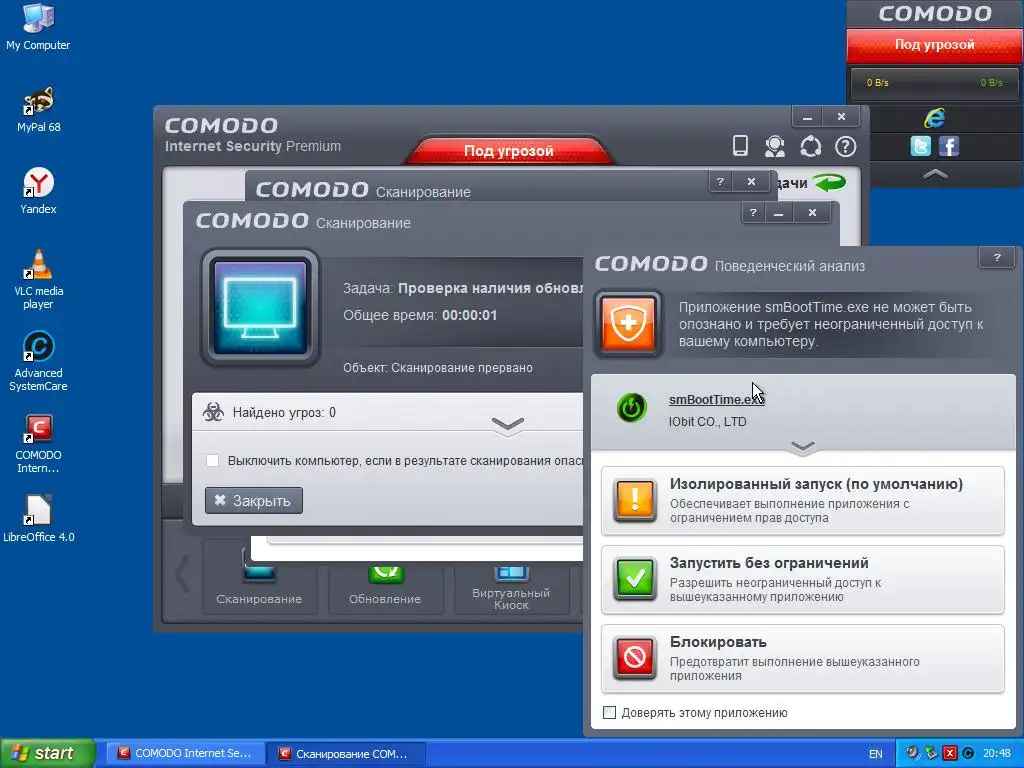Click the green back arrow next to tasks
Screen dimensions: 1024x768
tap(829, 182)
